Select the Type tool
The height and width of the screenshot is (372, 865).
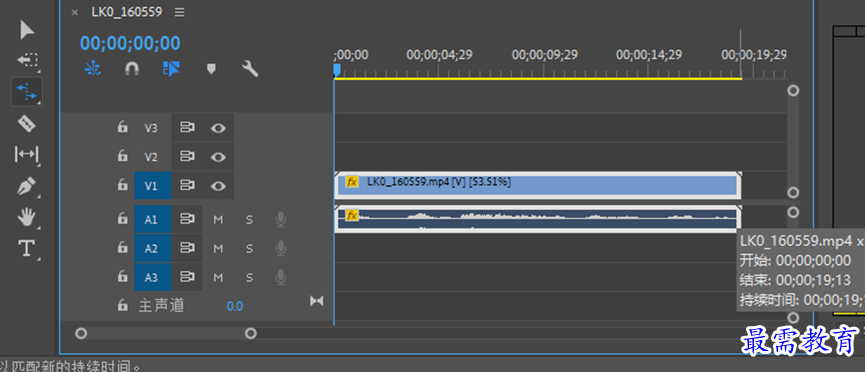pyautogui.click(x=26, y=248)
